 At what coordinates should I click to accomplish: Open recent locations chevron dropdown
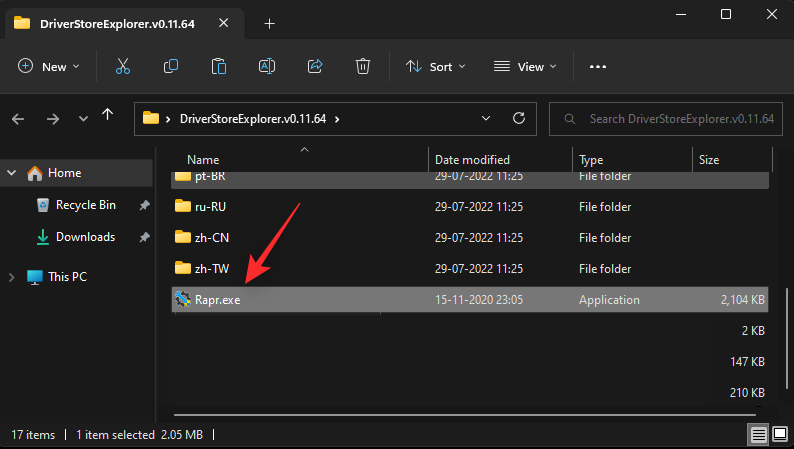[x=83, y=119]
